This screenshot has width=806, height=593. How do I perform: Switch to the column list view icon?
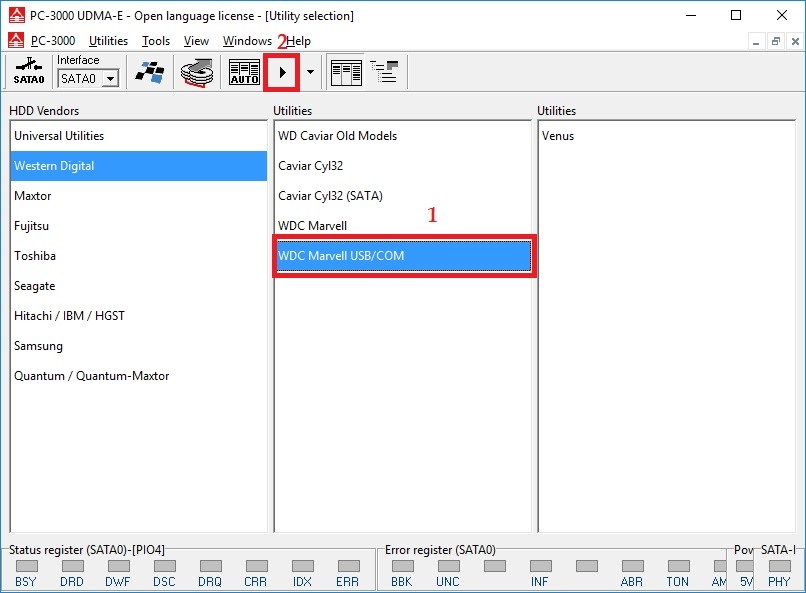click(x=346, y=72)
